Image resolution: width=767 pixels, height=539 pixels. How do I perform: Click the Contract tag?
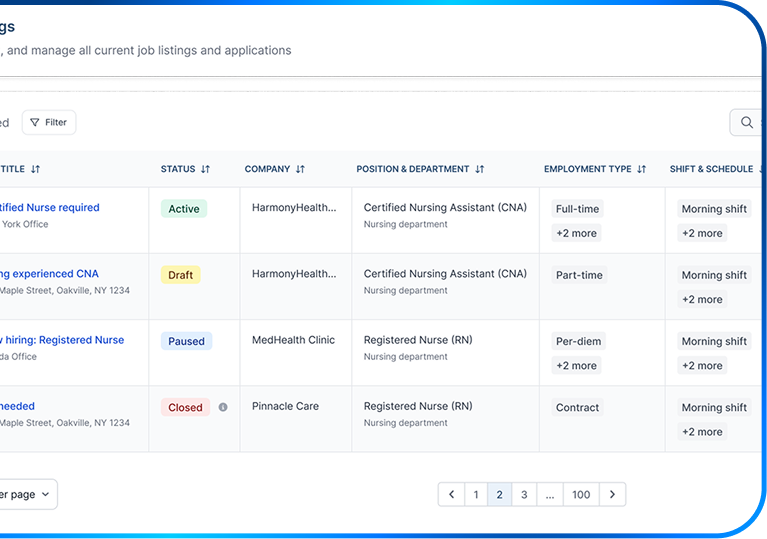tap(577, 407)
